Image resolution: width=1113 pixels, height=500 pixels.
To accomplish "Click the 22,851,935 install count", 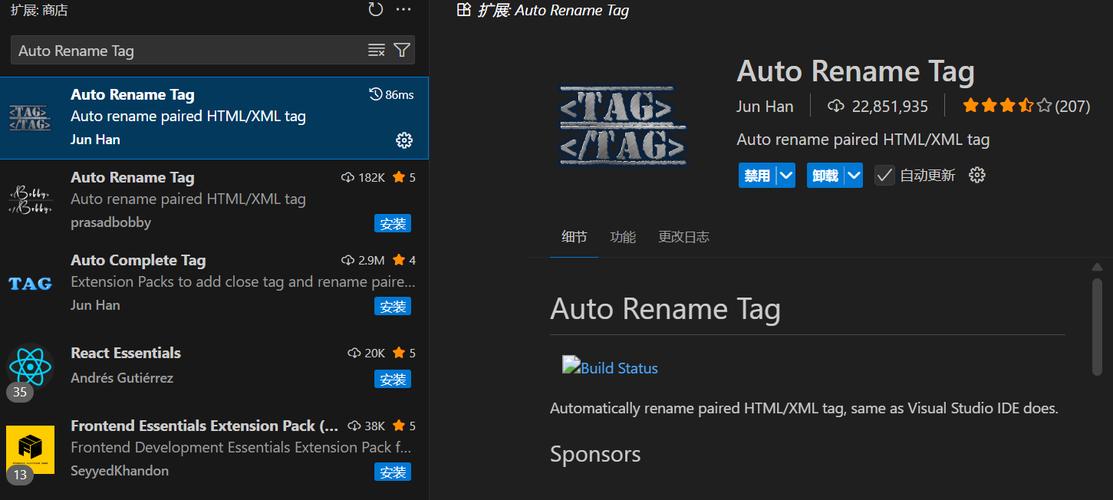I will [x=889, y=107].
